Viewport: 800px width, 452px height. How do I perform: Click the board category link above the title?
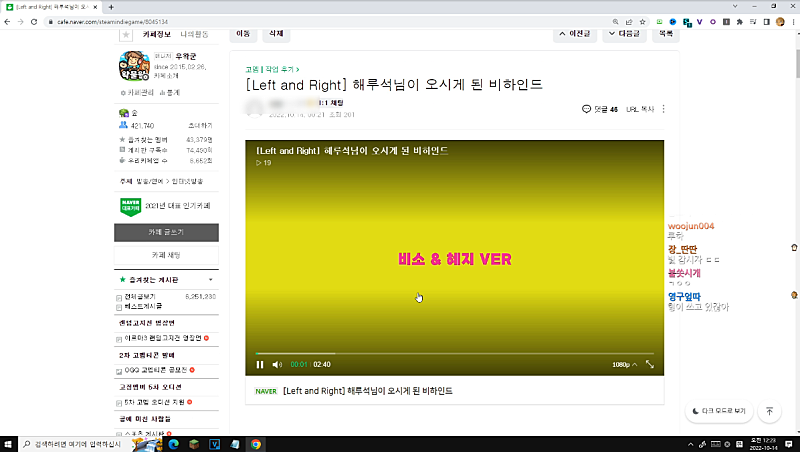tap(272, 69)
